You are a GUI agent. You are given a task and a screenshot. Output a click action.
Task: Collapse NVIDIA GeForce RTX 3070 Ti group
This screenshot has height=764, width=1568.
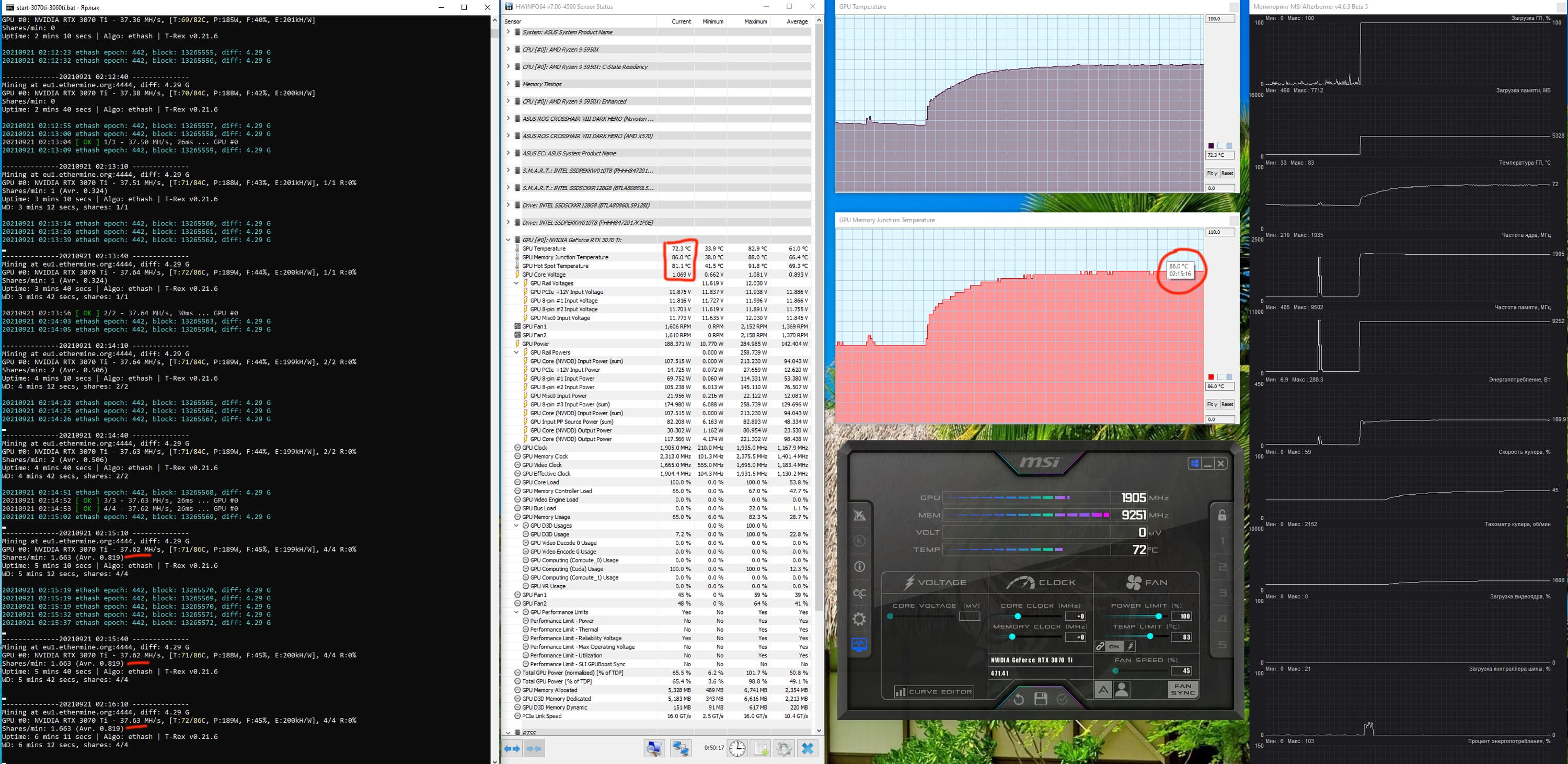(508, 240)
